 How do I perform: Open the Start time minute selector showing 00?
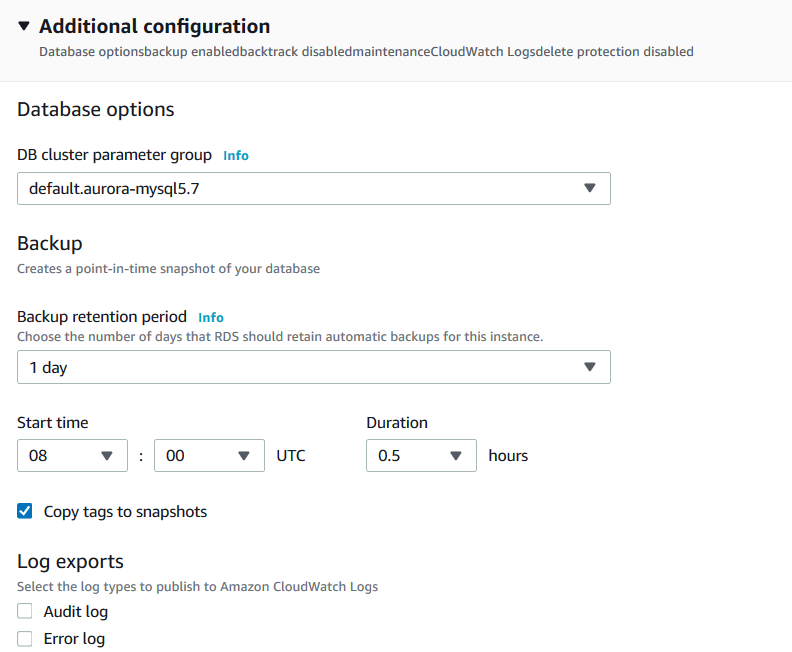[x=198, y=455]
